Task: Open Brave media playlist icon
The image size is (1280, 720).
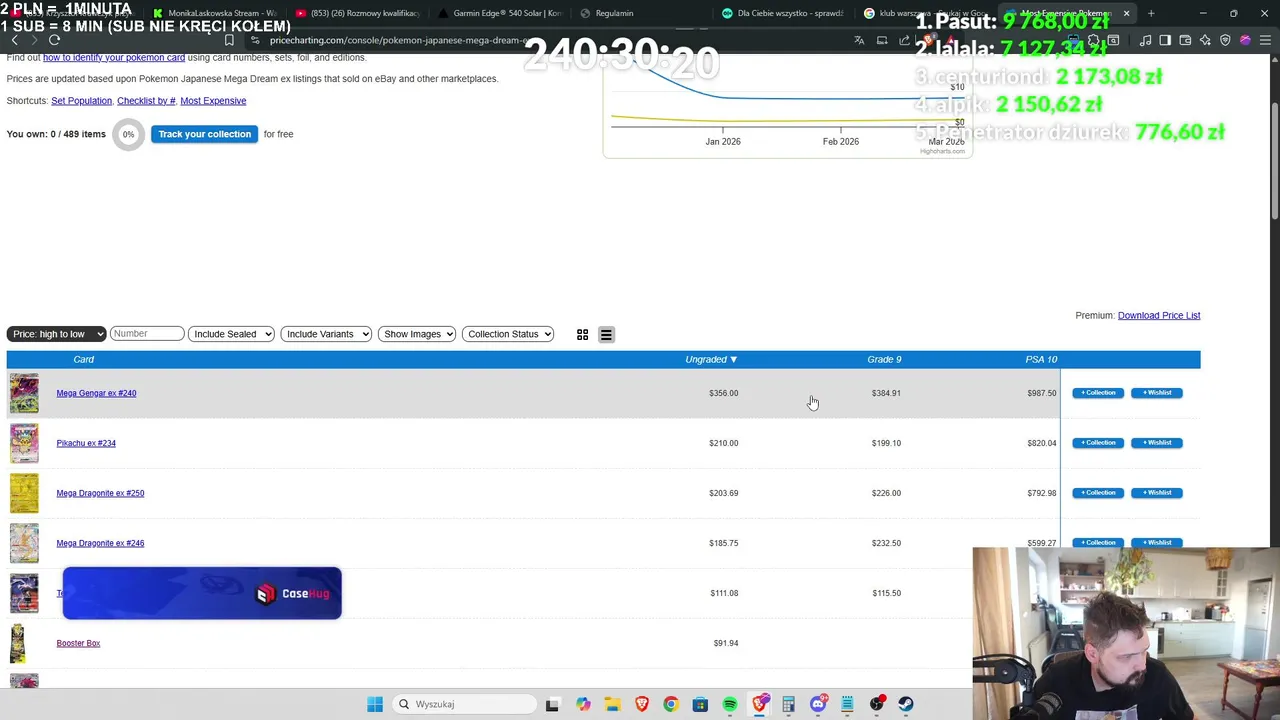Action: [1145, 40]
